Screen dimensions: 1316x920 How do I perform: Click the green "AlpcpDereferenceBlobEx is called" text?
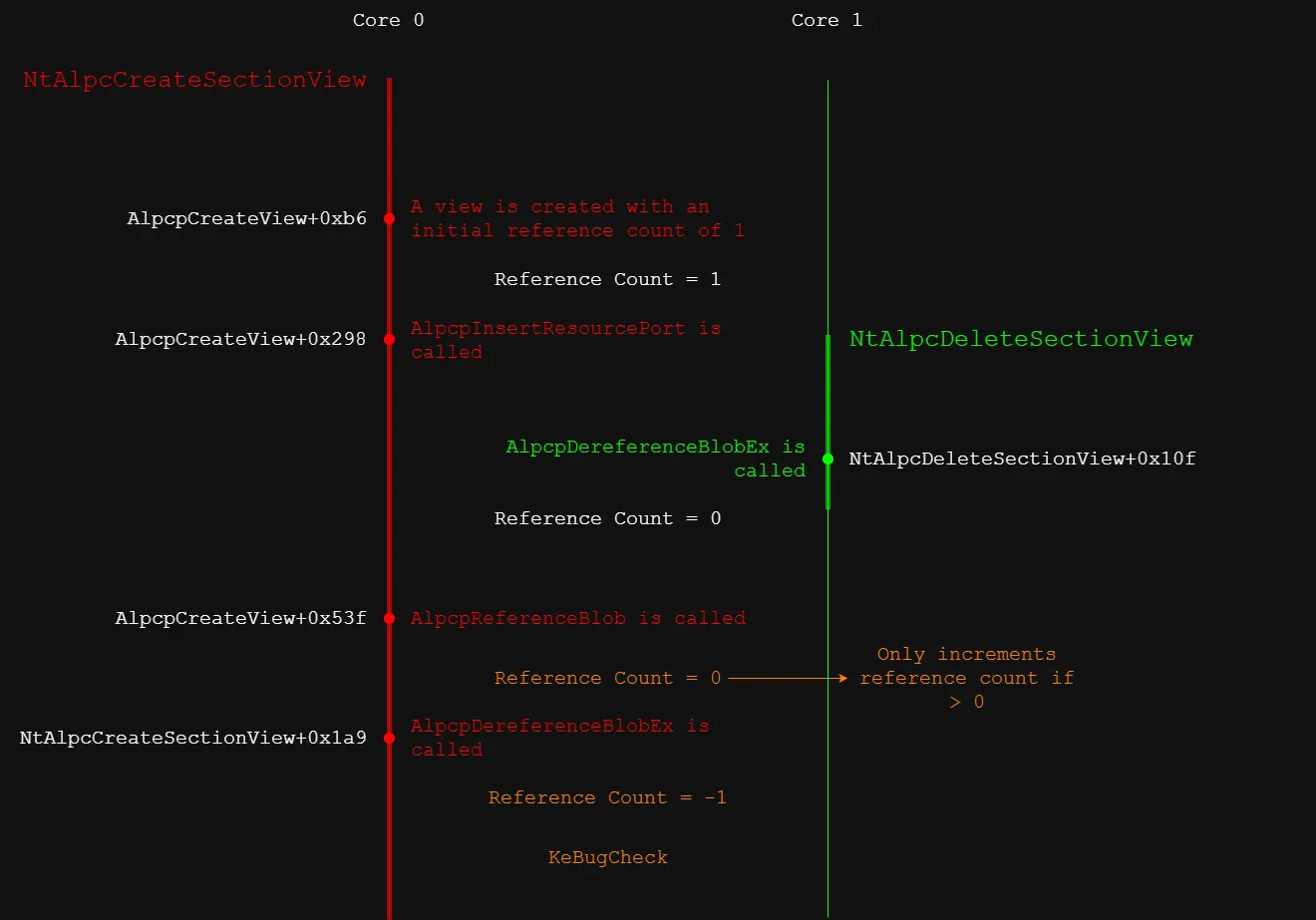(x=655, y=459)
